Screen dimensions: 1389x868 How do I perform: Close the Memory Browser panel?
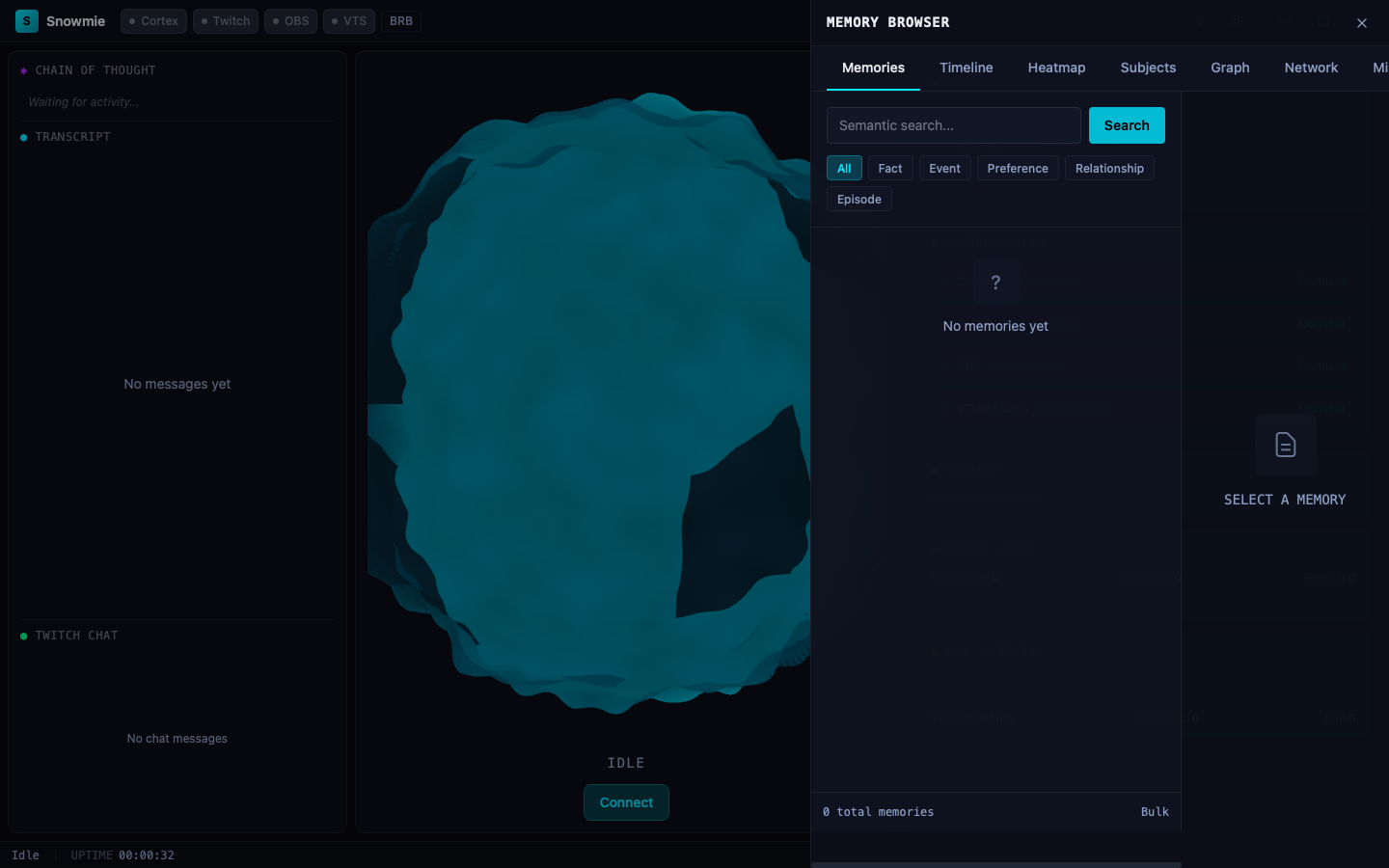click(1362, 23)
